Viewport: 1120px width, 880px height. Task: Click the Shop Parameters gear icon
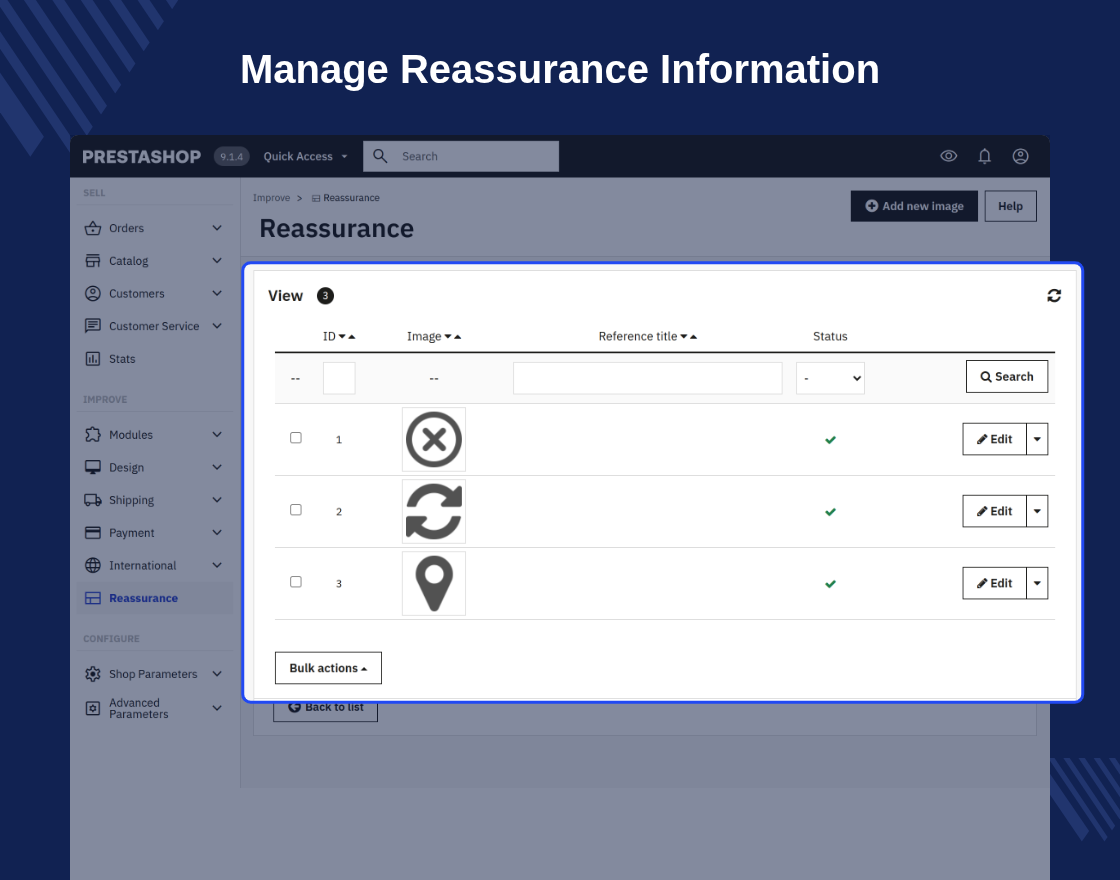(93, 674)
